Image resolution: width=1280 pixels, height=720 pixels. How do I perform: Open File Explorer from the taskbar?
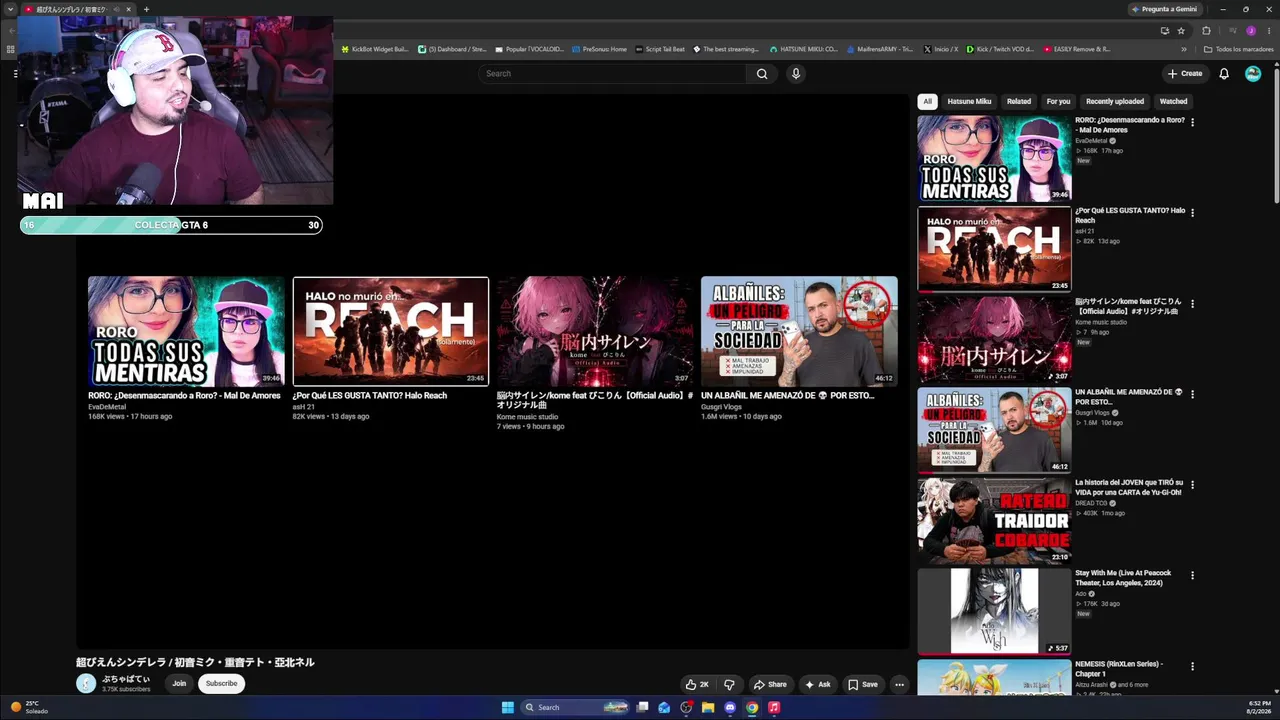tap(708, 707)
